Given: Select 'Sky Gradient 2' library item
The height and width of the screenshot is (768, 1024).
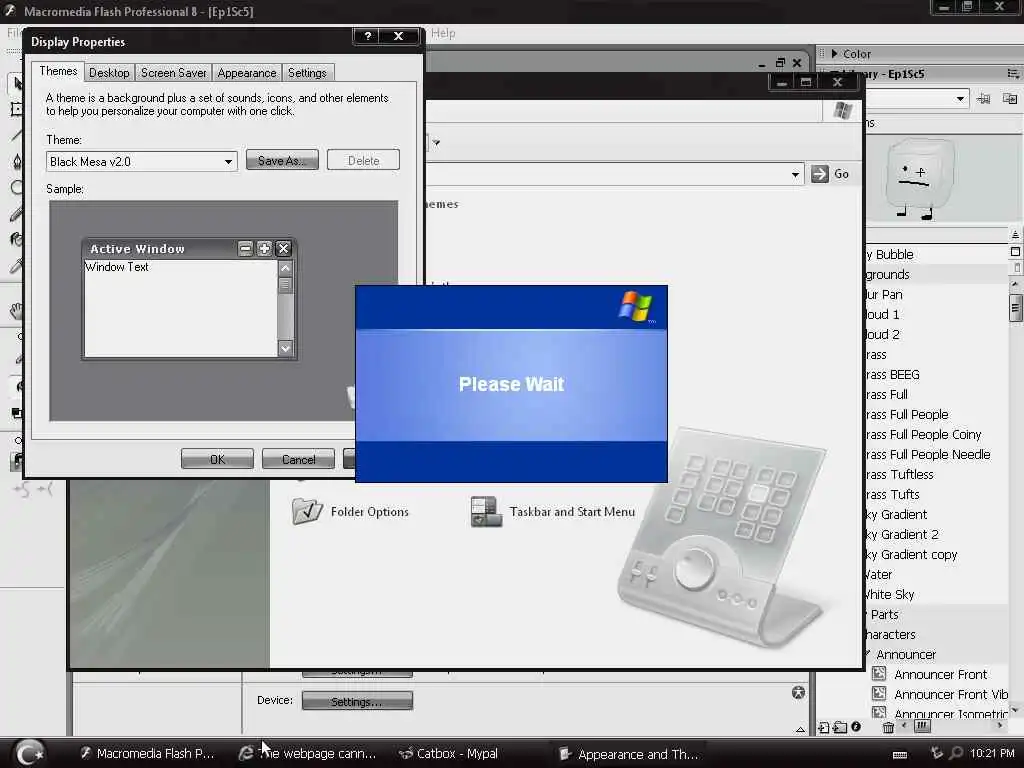Looking at the screenshot, I should pos(902,534).
